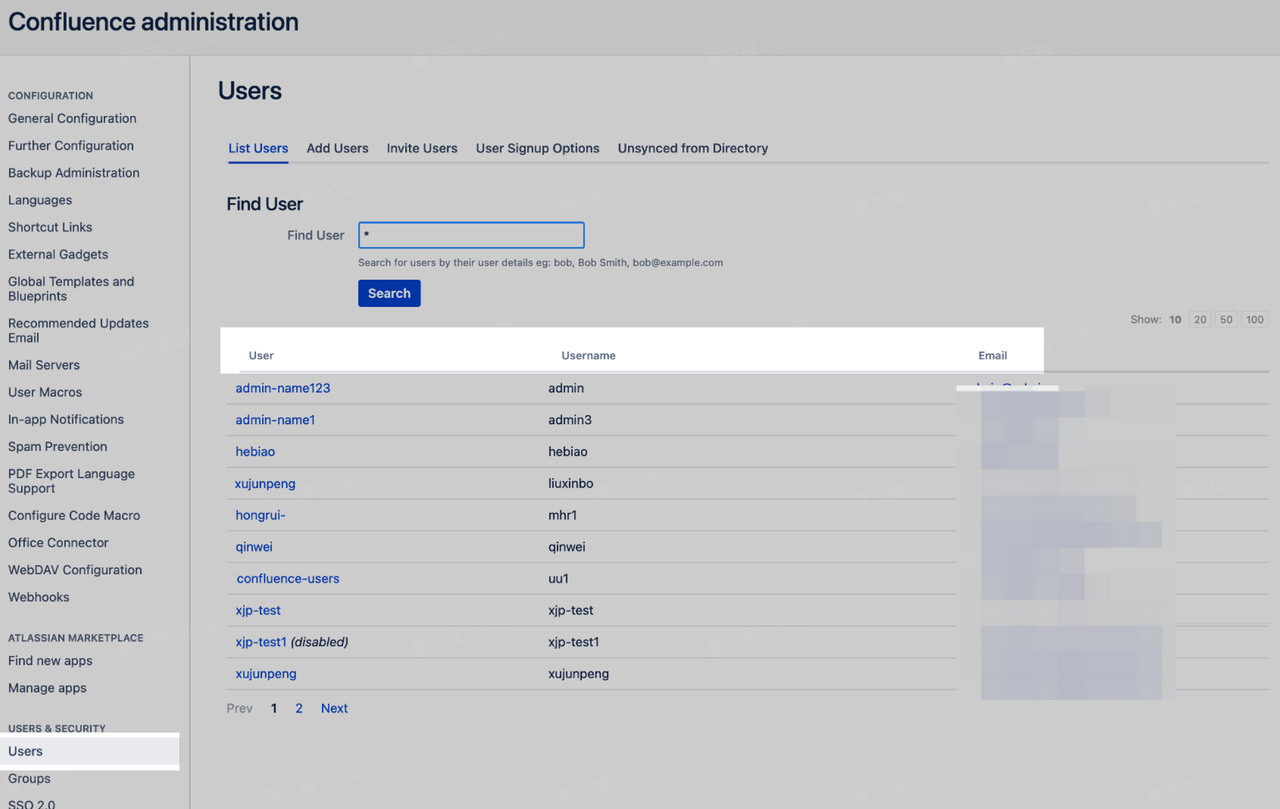Go to the Groups section
1280x809 pixels.
click(29, 778)
